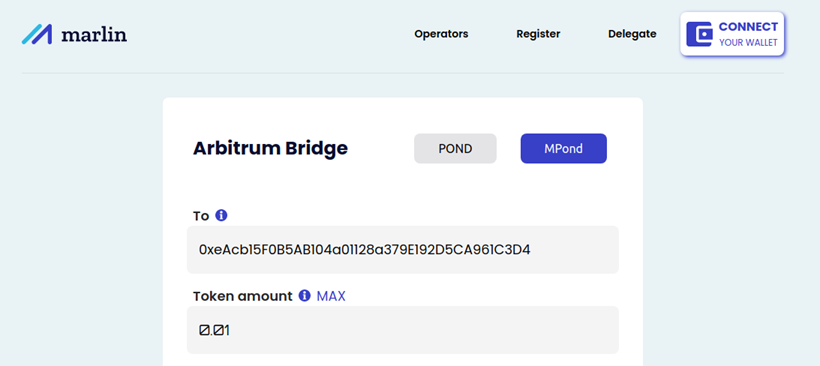Show info tooltip beside Token amount
Viewport: 820px width, 366px height.
click(304, 296)
